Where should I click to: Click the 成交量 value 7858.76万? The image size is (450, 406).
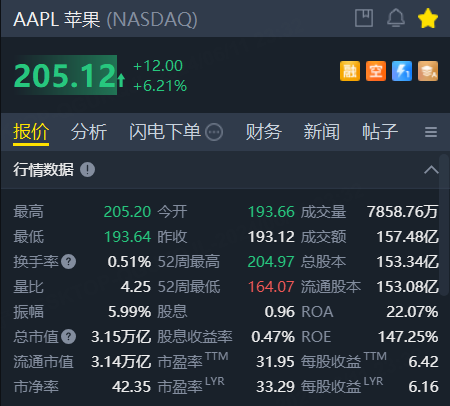(403, 212)
